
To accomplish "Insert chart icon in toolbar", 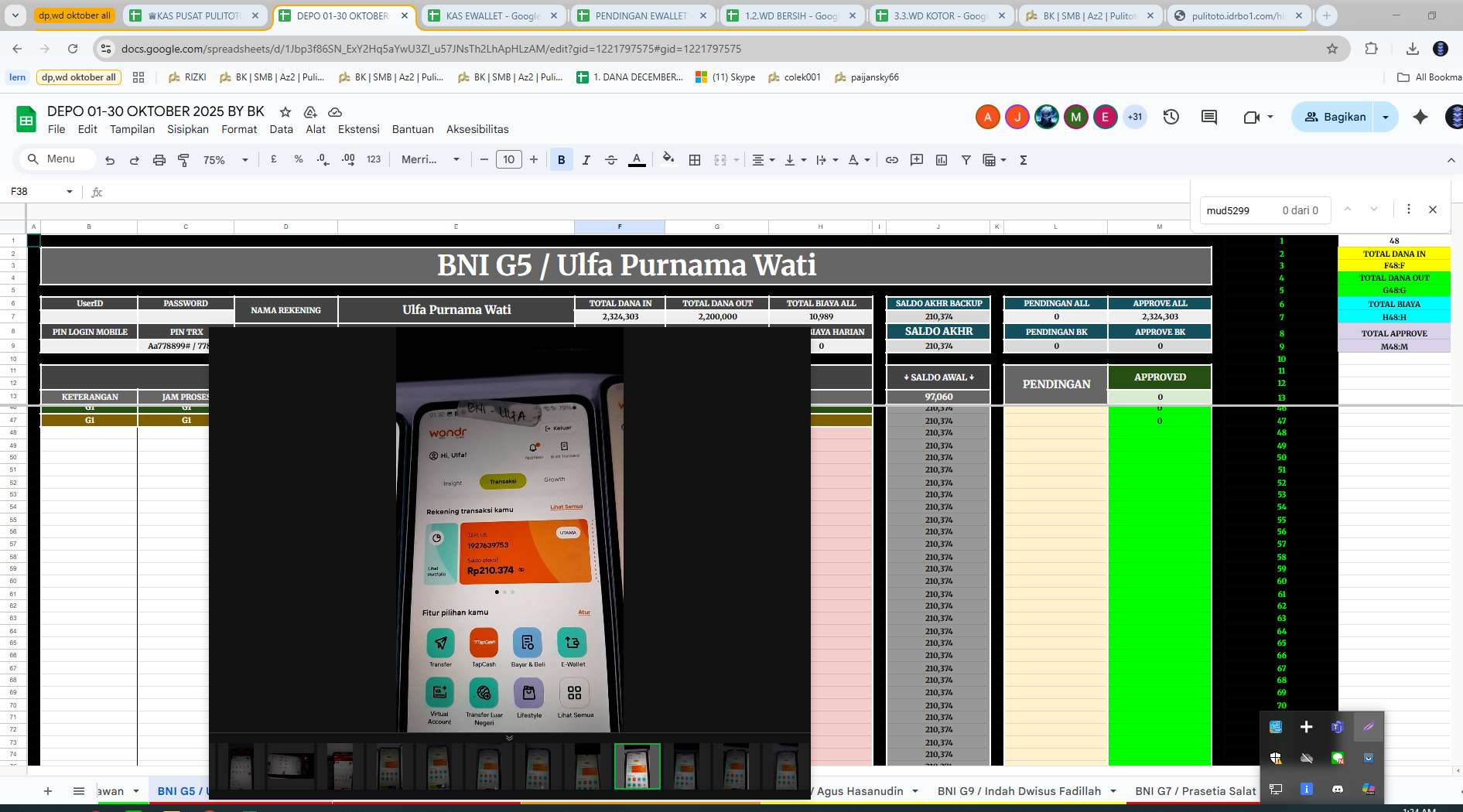I will (x=942, y=160).
